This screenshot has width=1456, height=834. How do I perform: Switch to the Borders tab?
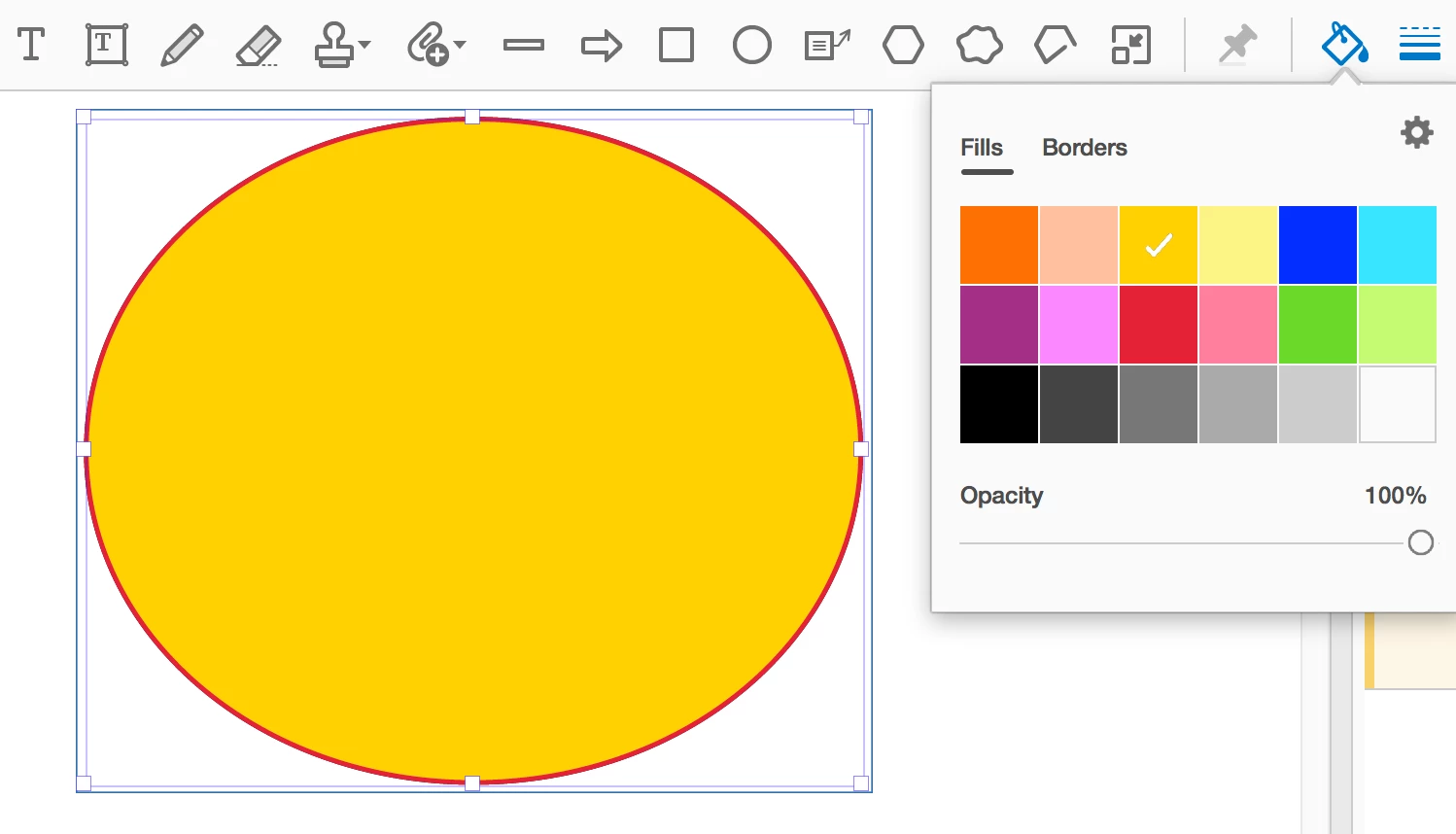pos(1085,148)
